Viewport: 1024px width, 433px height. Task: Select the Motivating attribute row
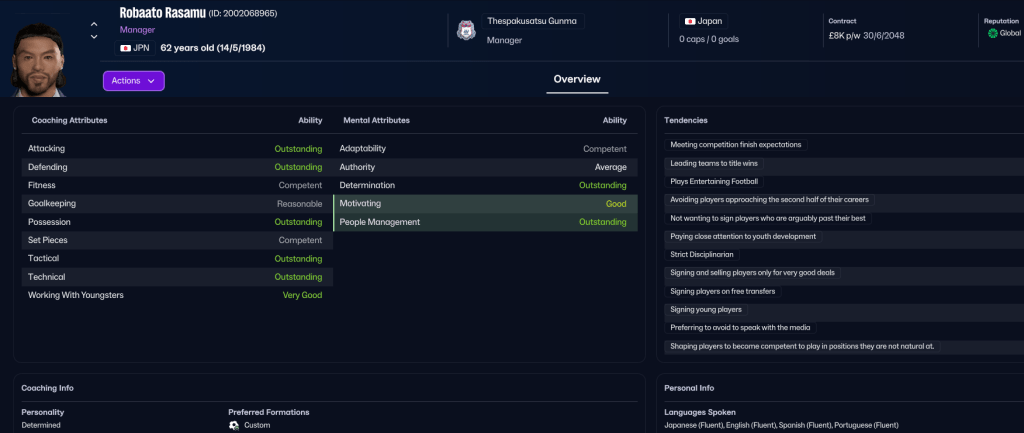point(485,204)
